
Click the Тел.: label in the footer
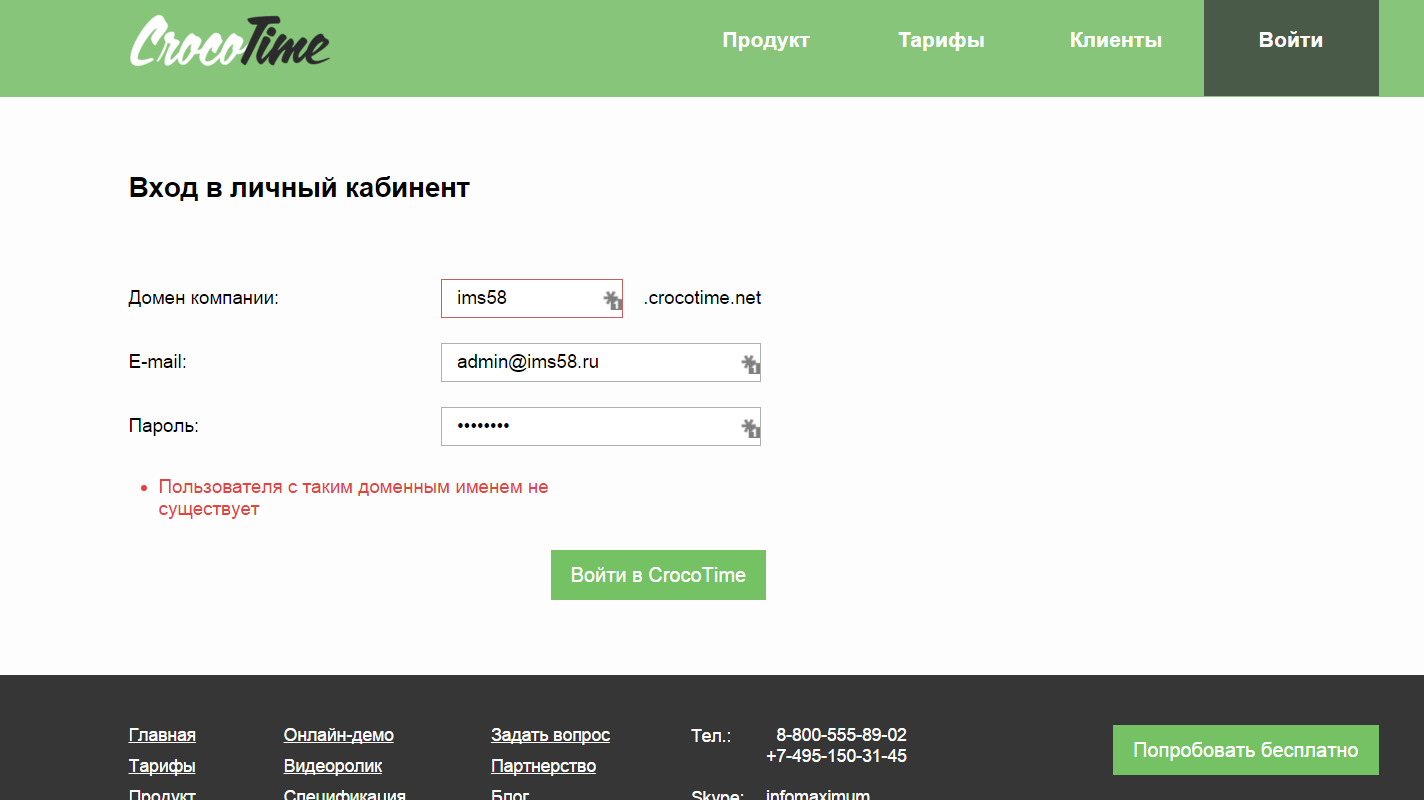(711, 736)
